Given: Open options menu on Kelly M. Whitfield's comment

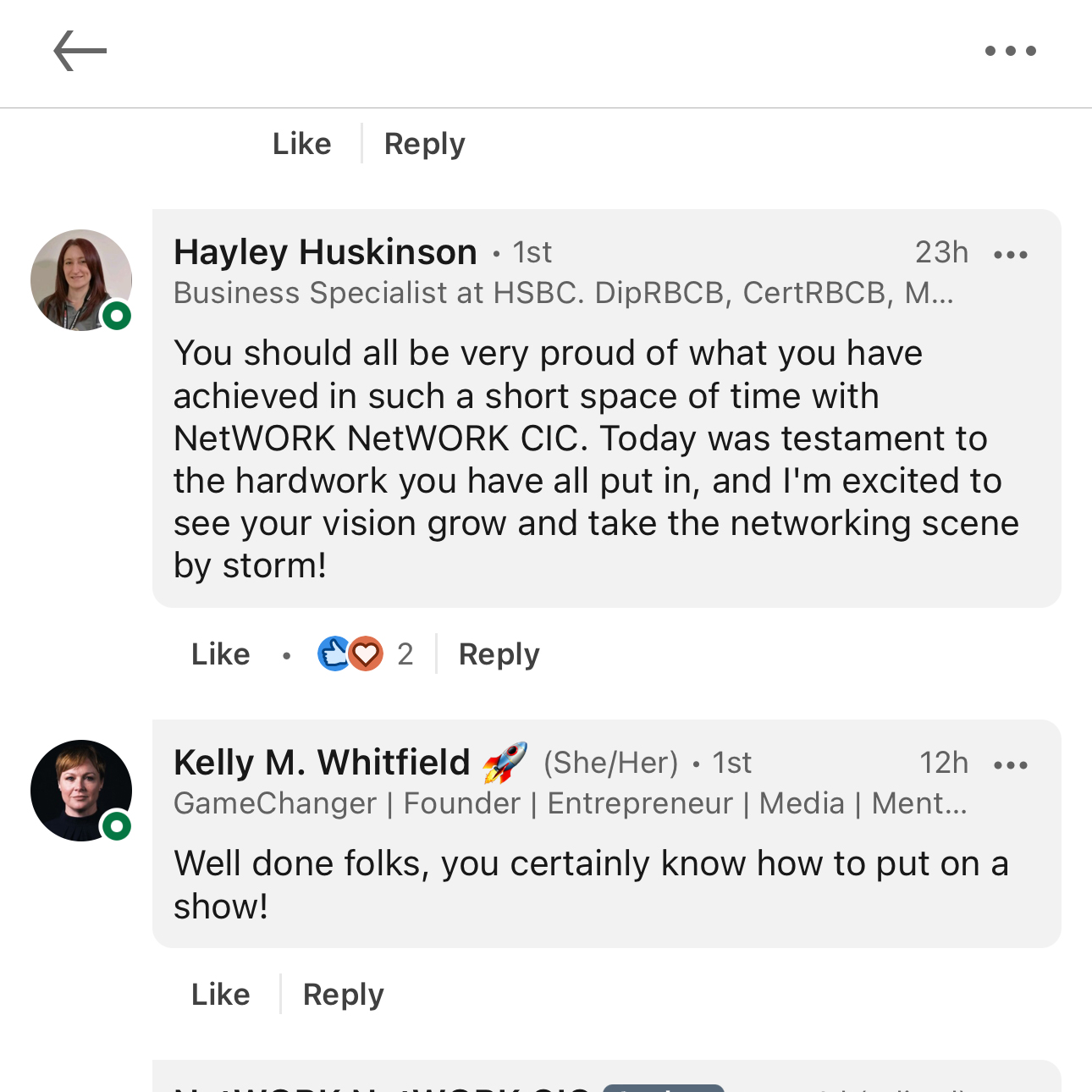Looking at the screenshot, I should coord(1010,764).
